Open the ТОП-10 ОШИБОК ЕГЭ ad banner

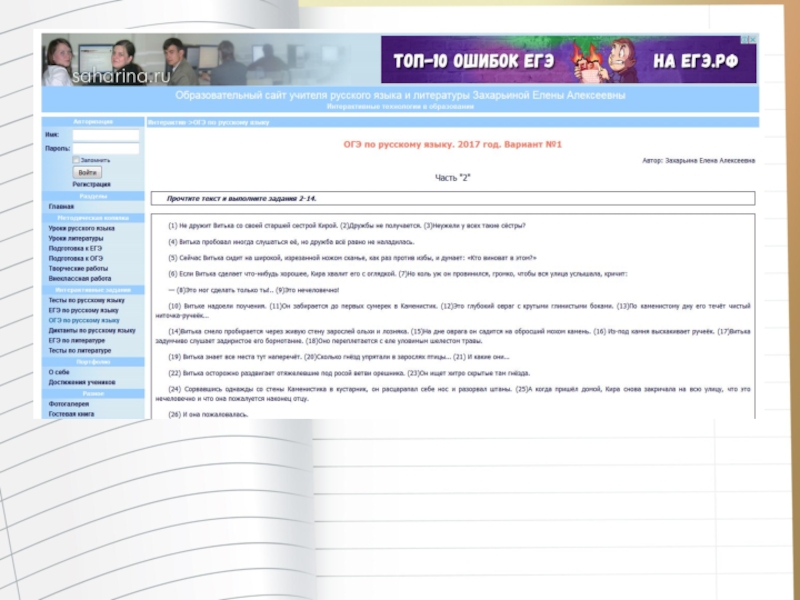coord(568,59)
